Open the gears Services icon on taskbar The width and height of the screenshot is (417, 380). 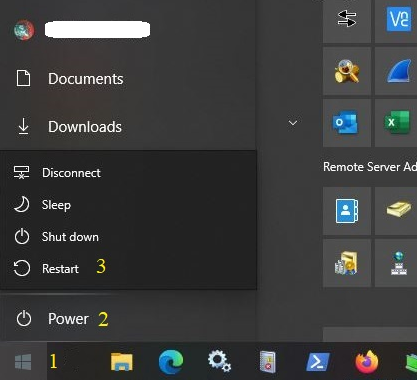tap(219, 362)
